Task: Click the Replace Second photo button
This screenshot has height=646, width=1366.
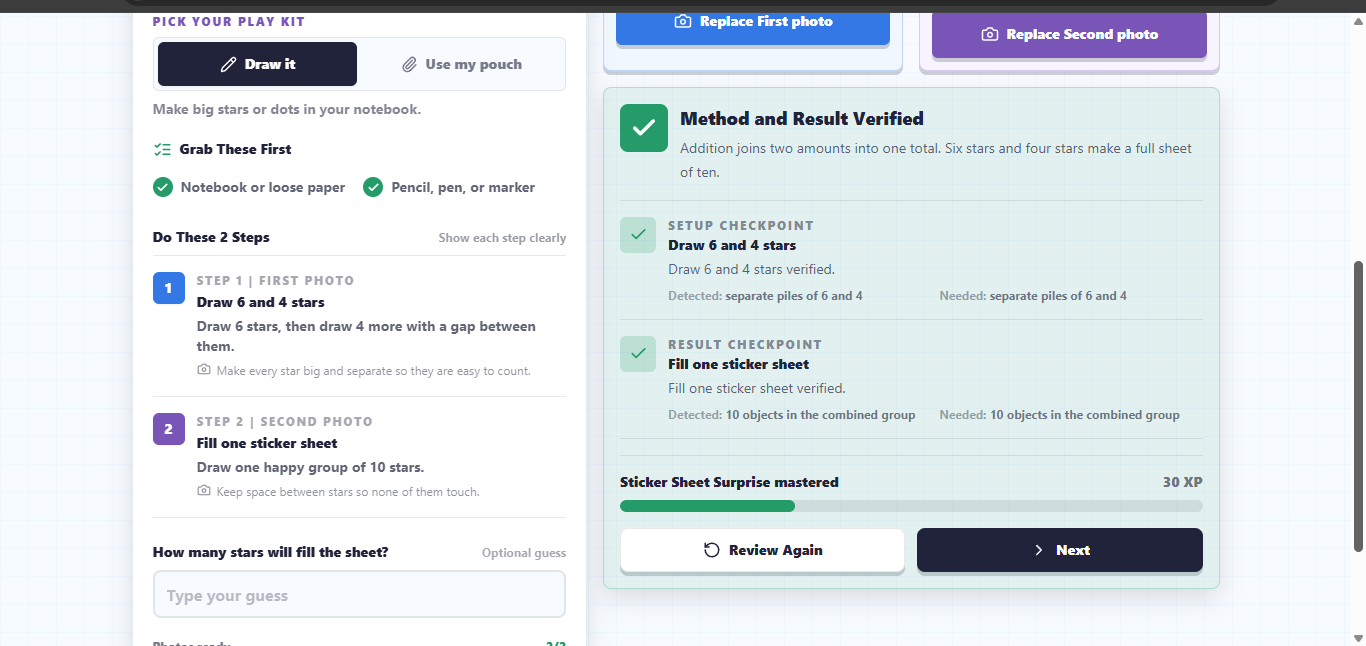Action: (1069, 34)
